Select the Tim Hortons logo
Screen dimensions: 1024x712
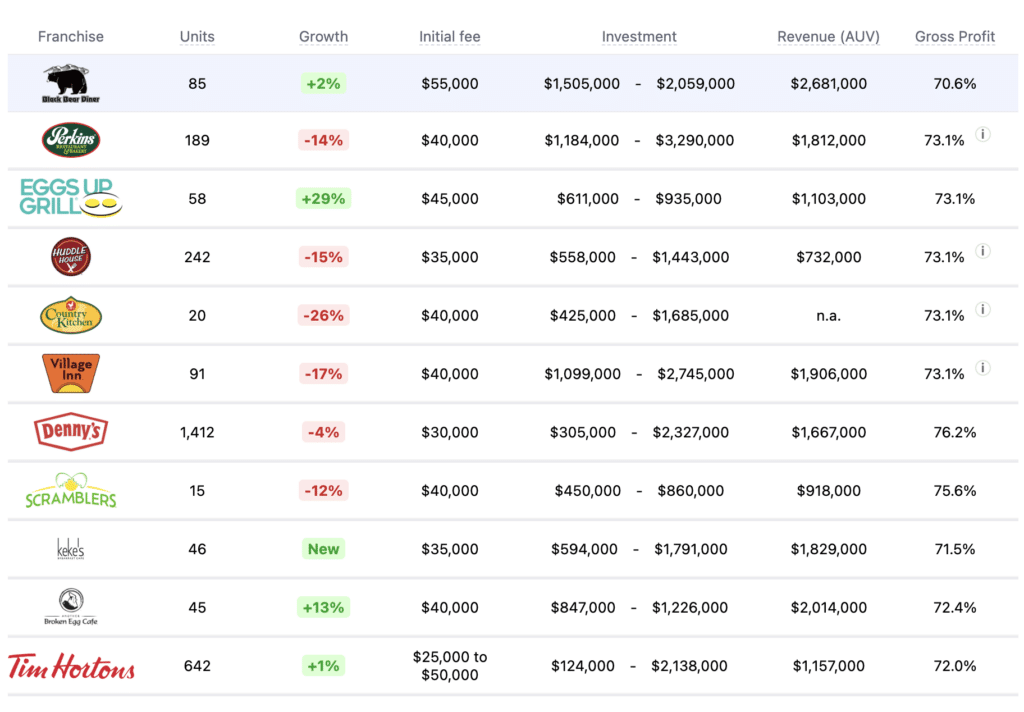pyautogui.click(x=71, y=666)
